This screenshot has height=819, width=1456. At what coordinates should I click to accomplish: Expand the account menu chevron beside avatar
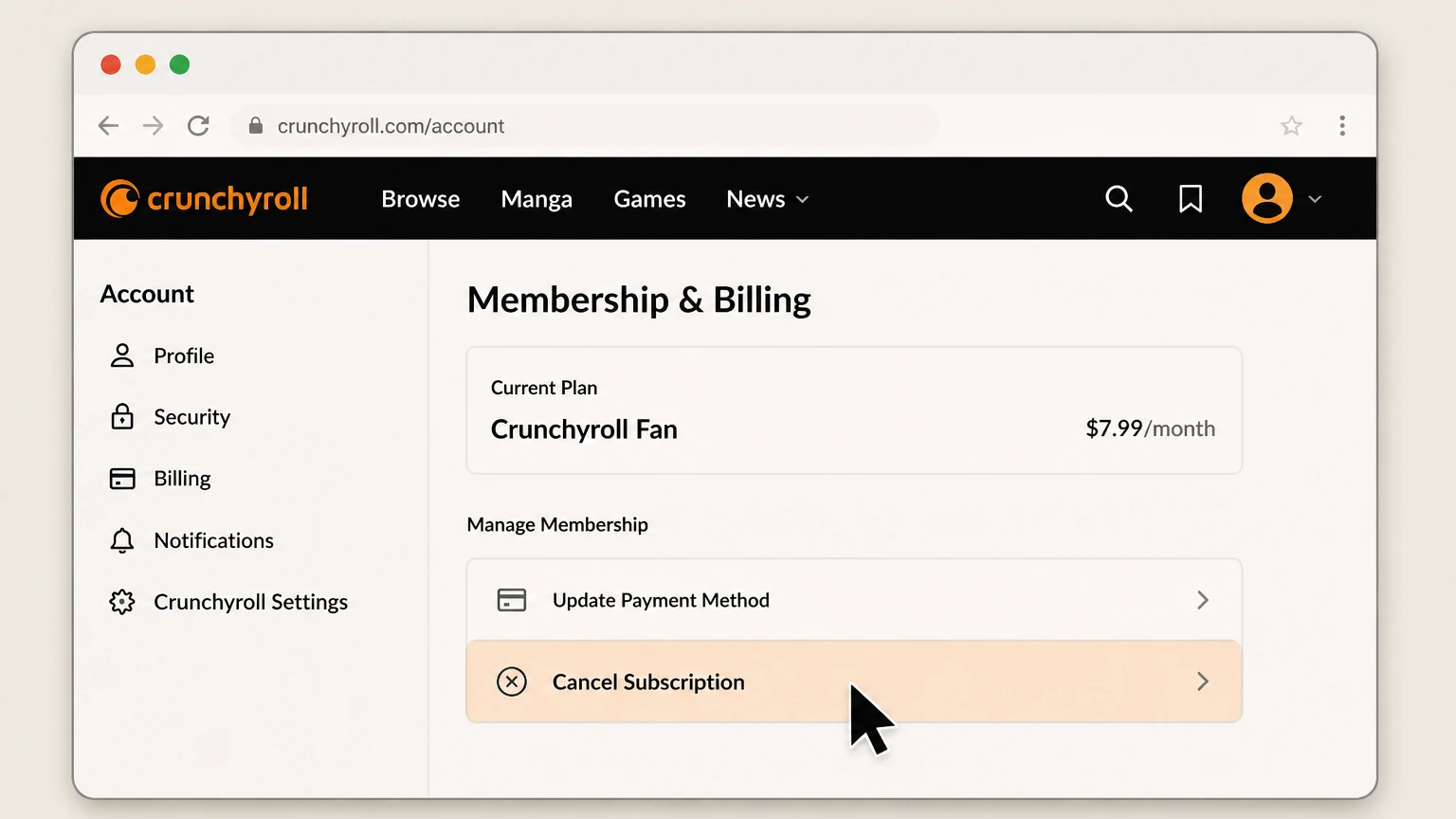[1315, 199]
